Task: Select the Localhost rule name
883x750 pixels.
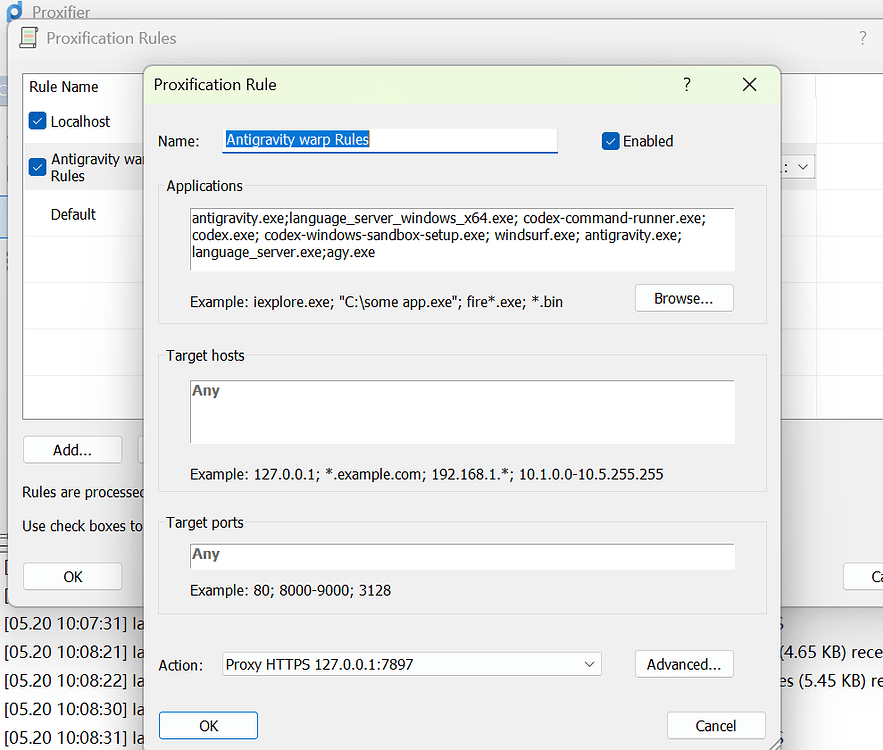Action: coord(80,122)
